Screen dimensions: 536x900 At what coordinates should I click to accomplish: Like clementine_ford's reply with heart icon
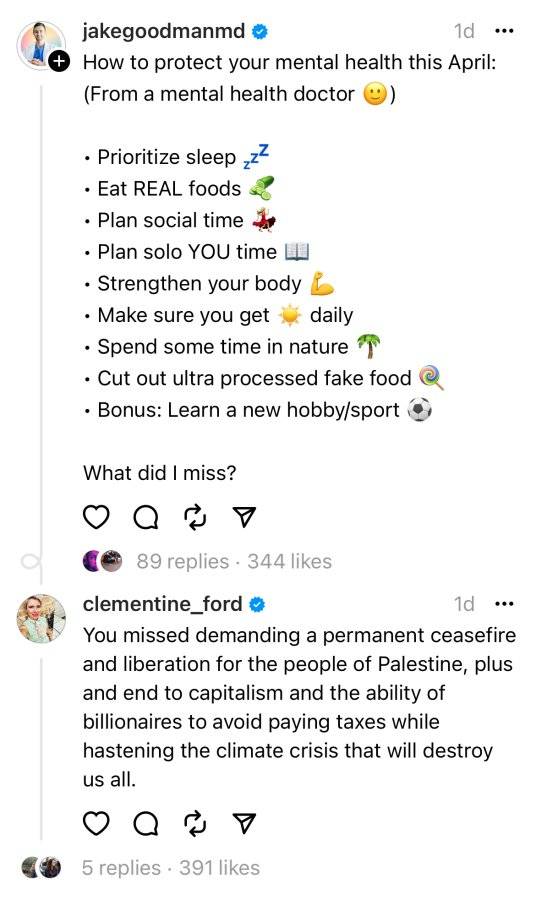click(96, 823)
